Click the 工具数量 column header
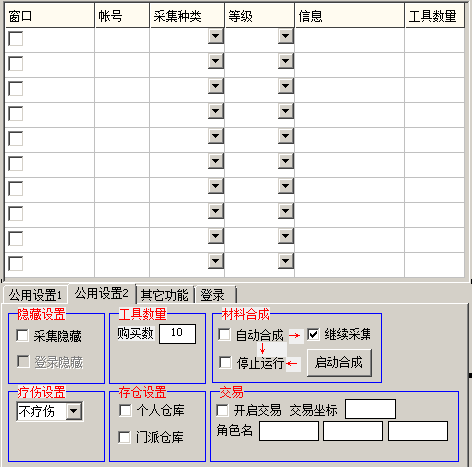 coord(434,16)
